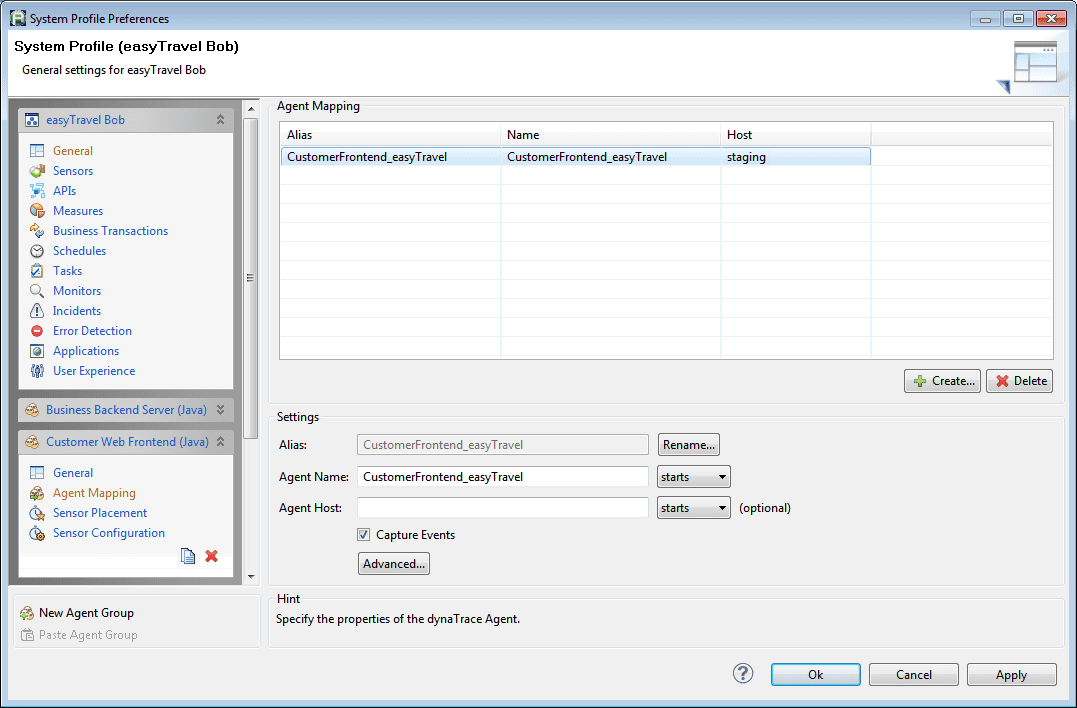Click the Tasks clipboard icon
This screenshot has height=708, width=1077.
point(37,271)
